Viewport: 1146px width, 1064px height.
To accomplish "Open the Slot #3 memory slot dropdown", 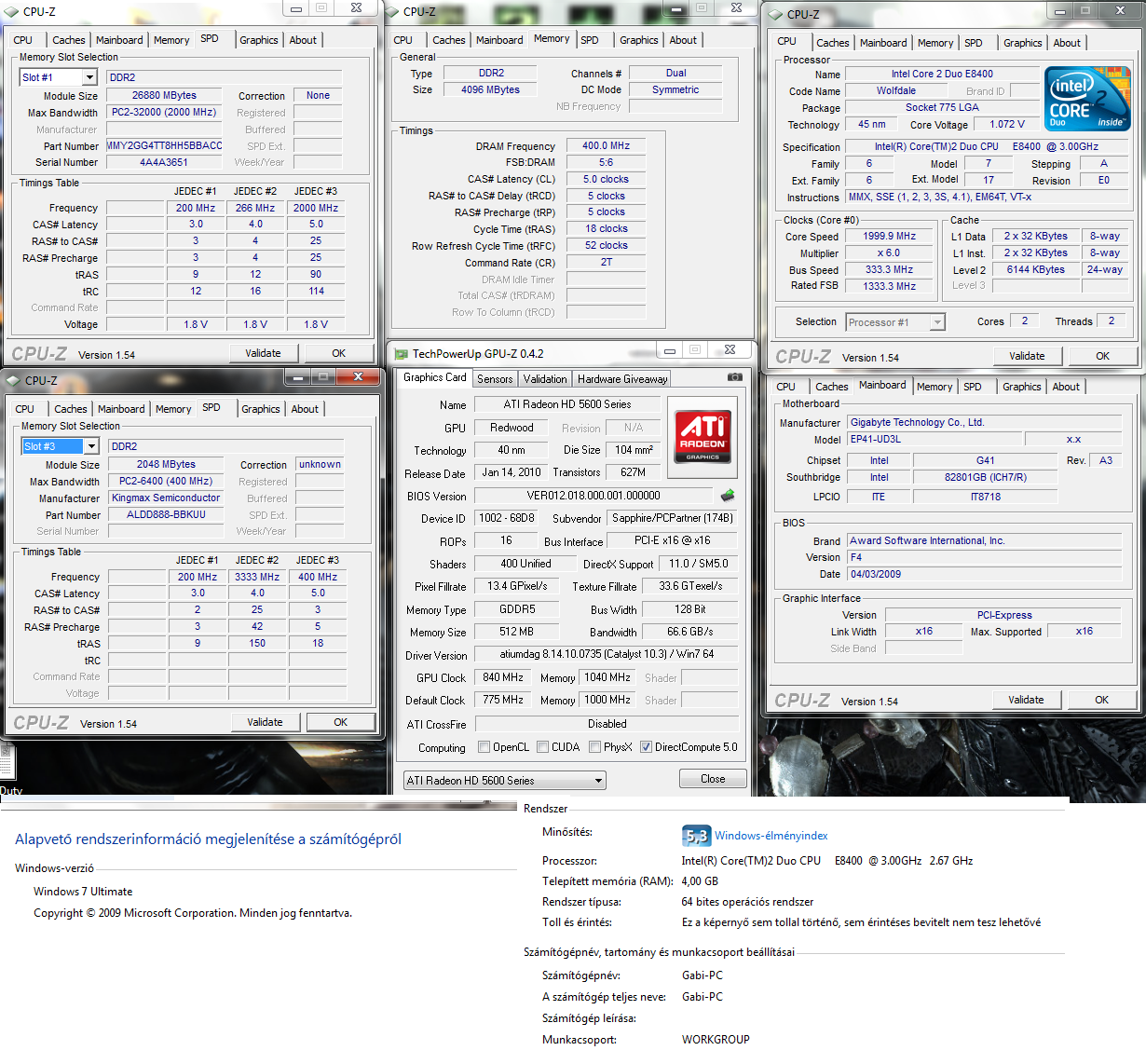I will tap(91, 446).
